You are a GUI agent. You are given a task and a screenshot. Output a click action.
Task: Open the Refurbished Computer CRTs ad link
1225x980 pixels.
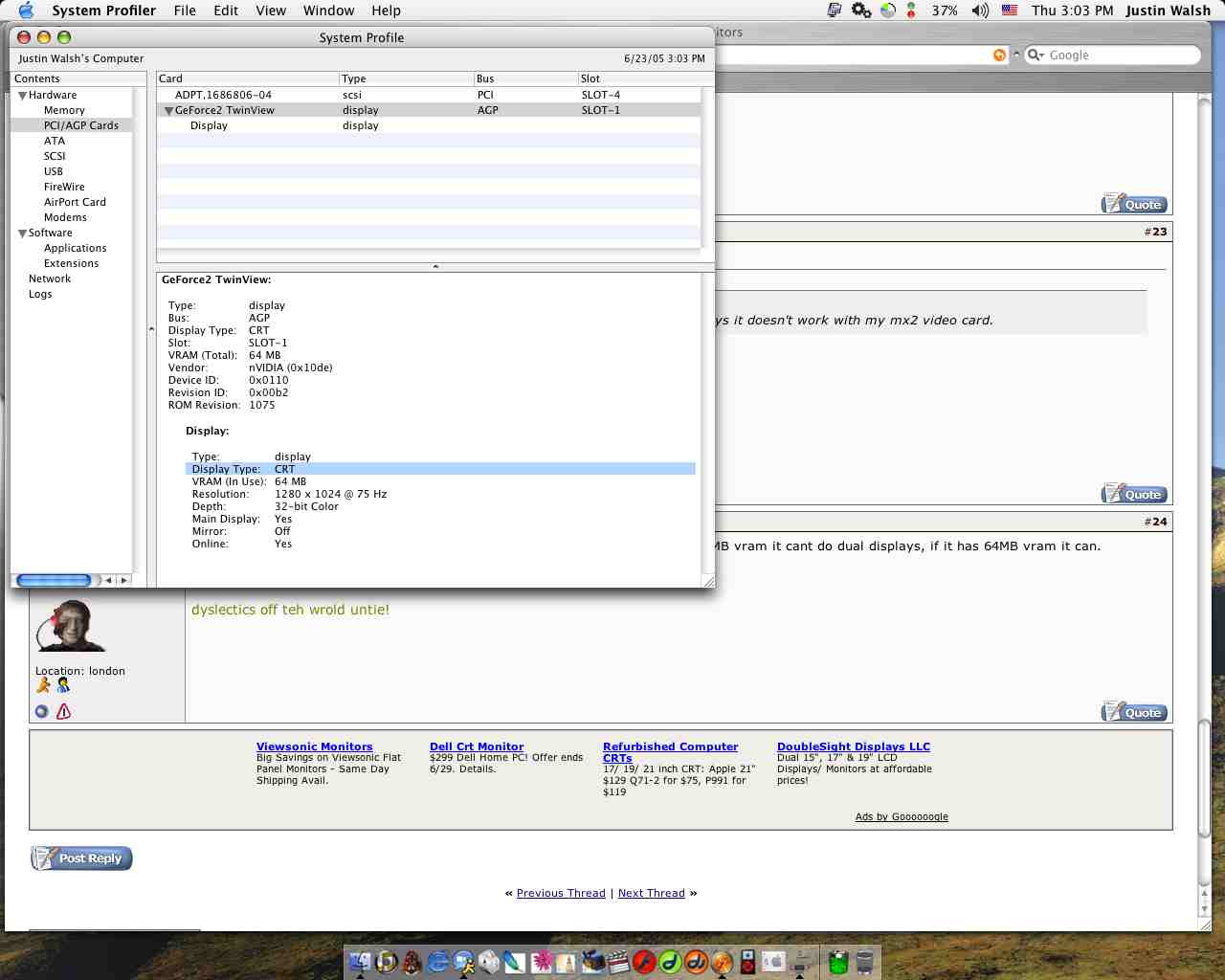click(670, 752)
